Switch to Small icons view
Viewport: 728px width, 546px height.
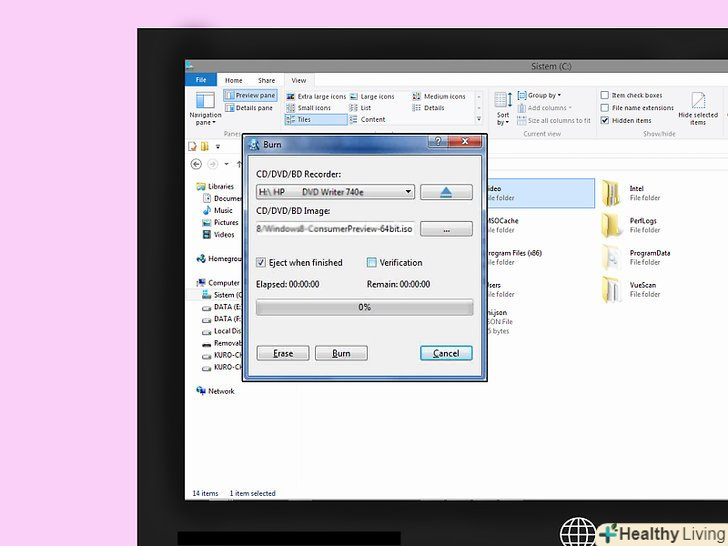point(308,108)
